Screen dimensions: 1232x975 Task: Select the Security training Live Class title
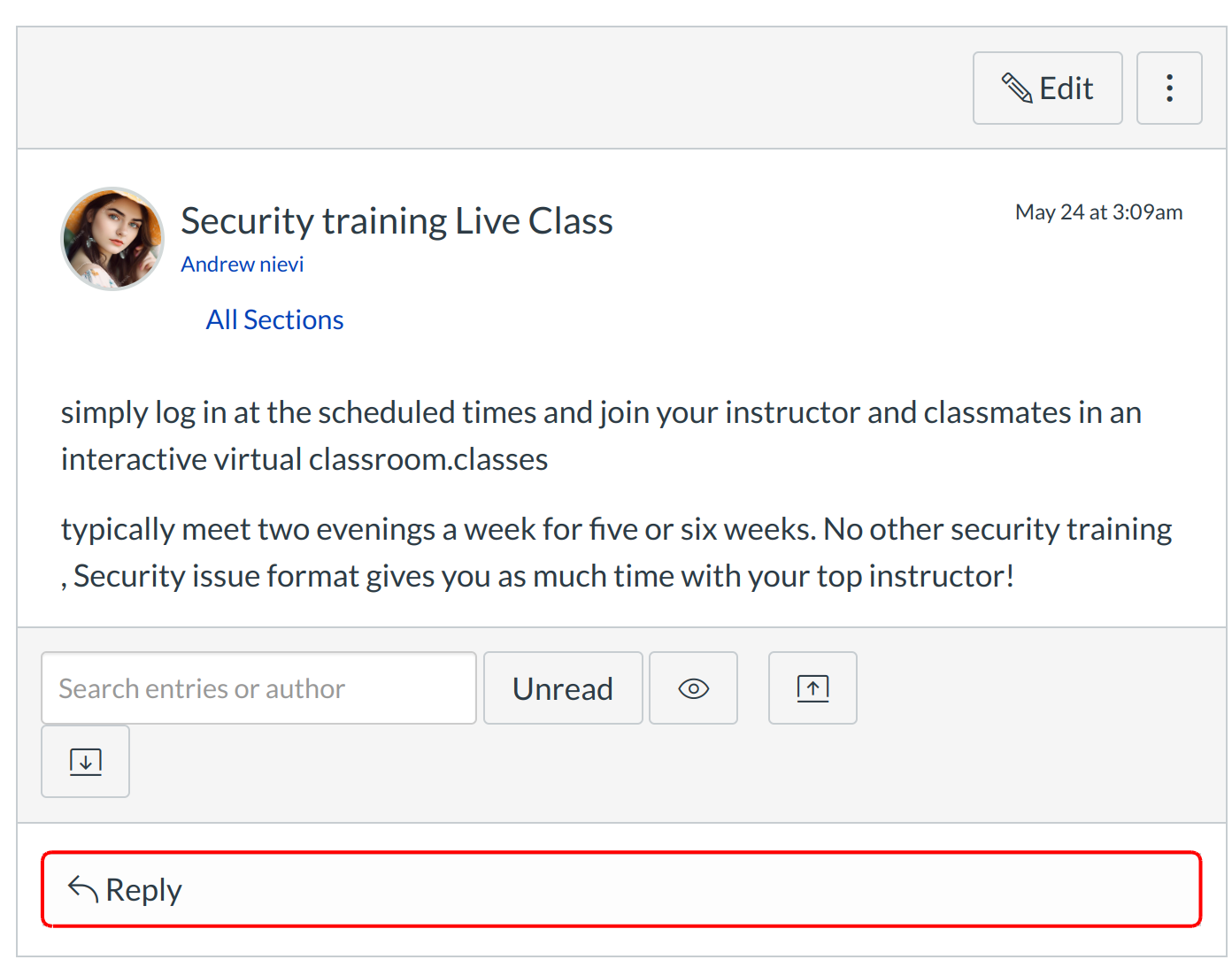pos(397,221)
